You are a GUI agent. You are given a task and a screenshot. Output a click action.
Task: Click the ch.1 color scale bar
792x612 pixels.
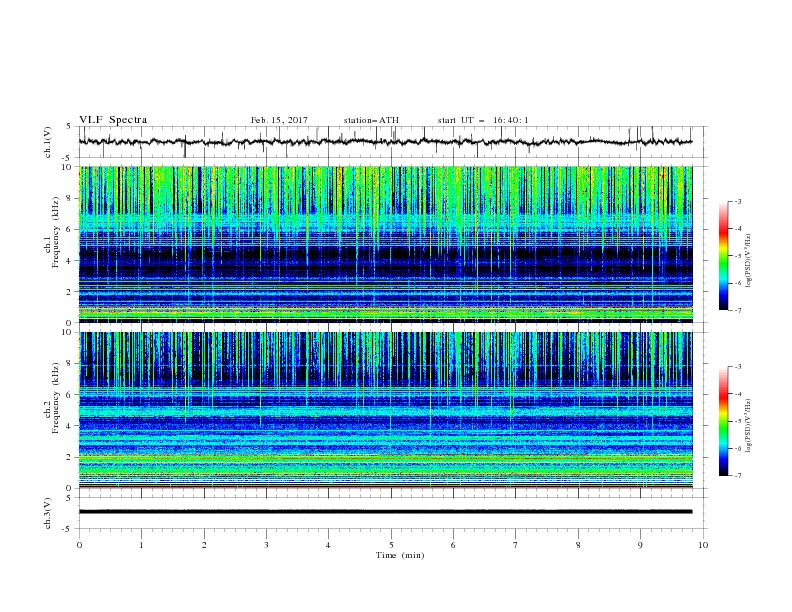pyautogui.click(x=724, y=256)
